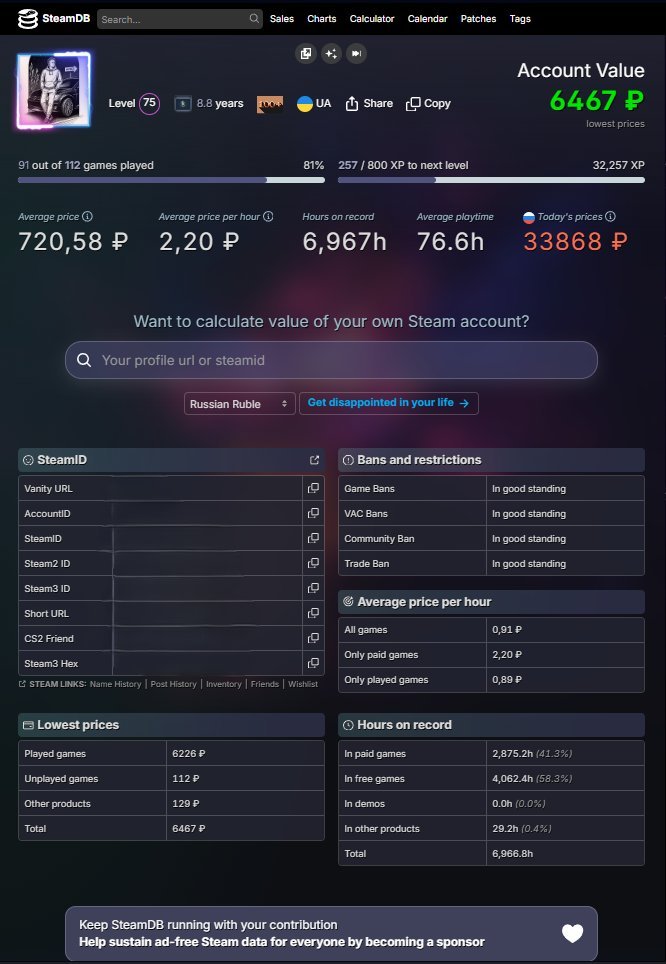This screenshot has height=964, width=666.
Task: Copy the Steam3 Hex value
Action: (313, 663)
